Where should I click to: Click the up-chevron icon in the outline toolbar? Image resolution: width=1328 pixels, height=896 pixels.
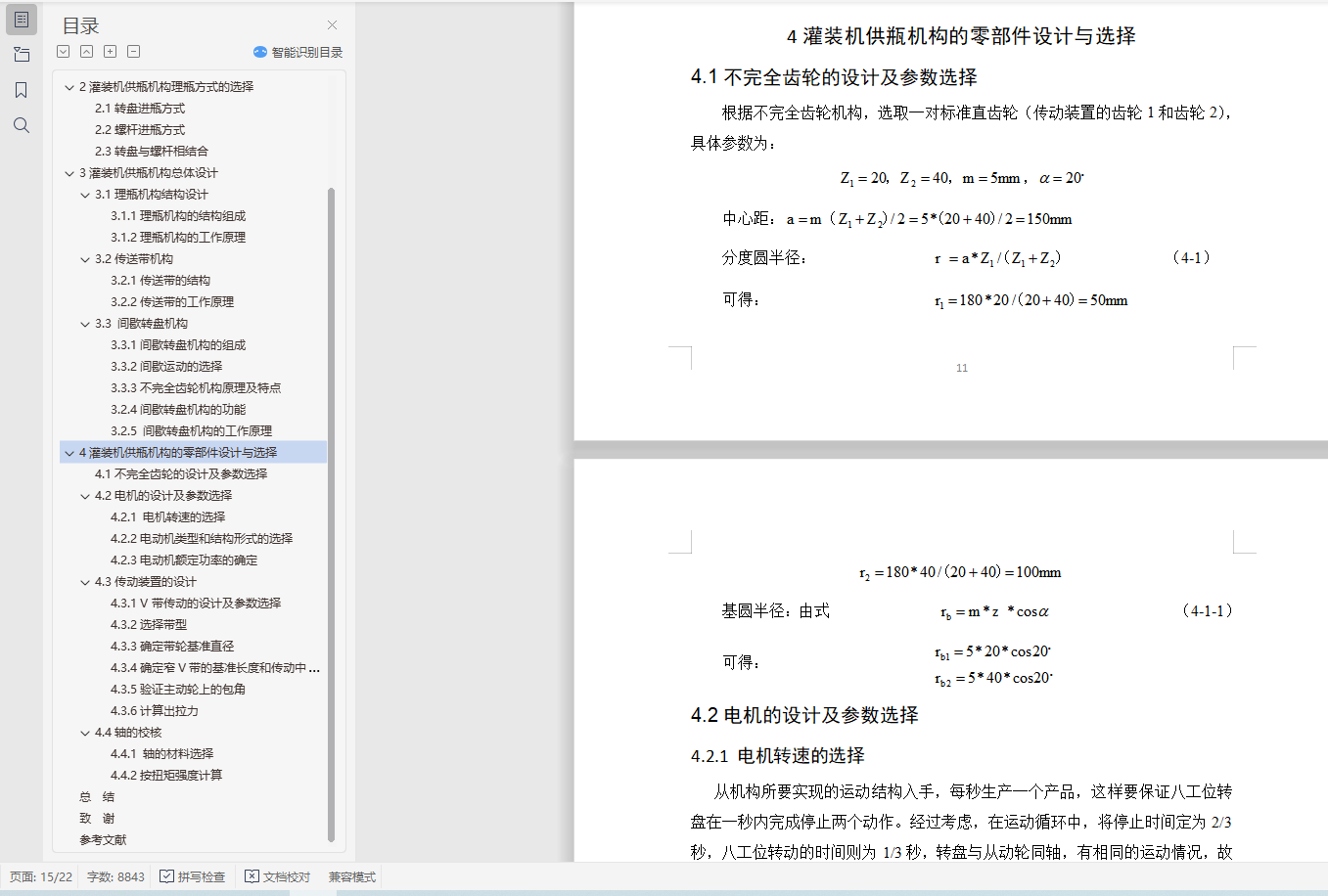coord(87,52)
